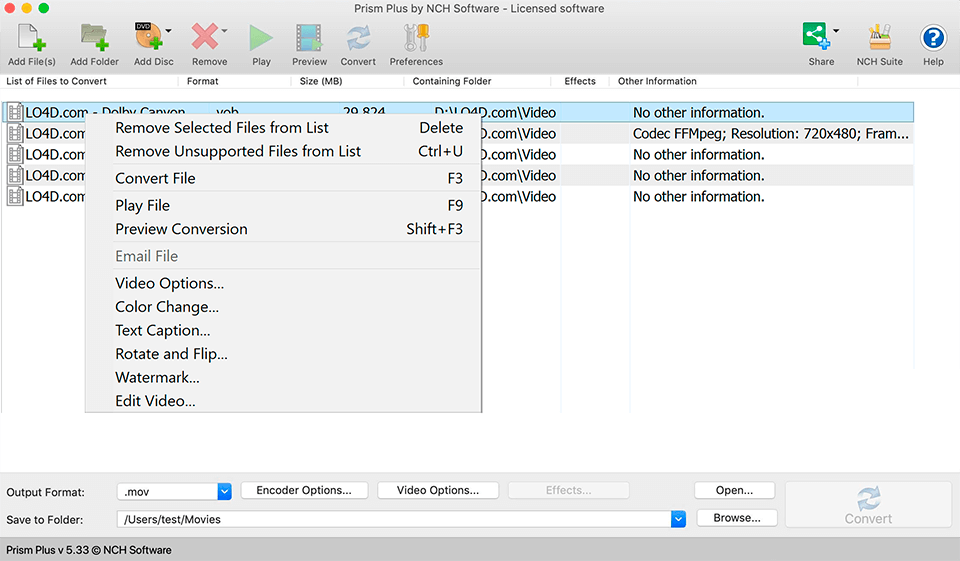
Task: Click the red Remove icon
Action: (x=204, y=37)
